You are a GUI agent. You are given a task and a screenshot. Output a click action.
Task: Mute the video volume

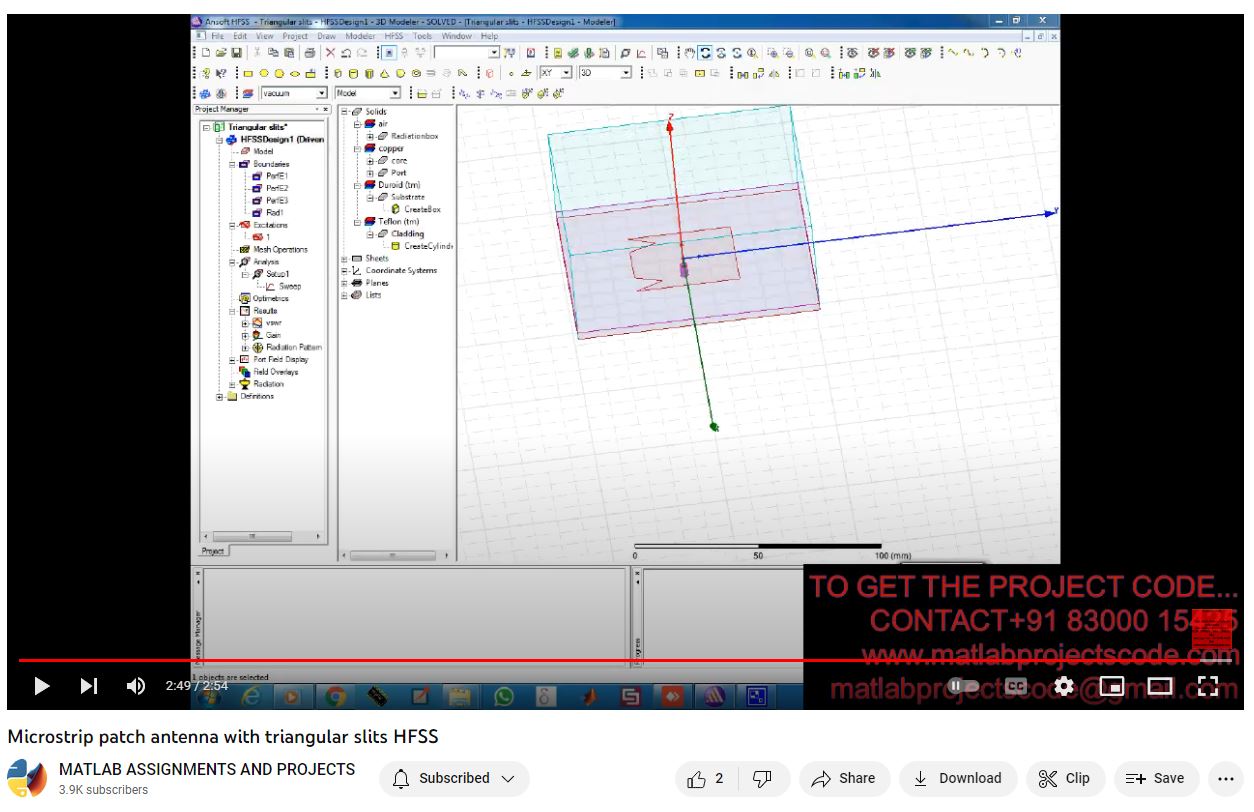tap(136, 686)
